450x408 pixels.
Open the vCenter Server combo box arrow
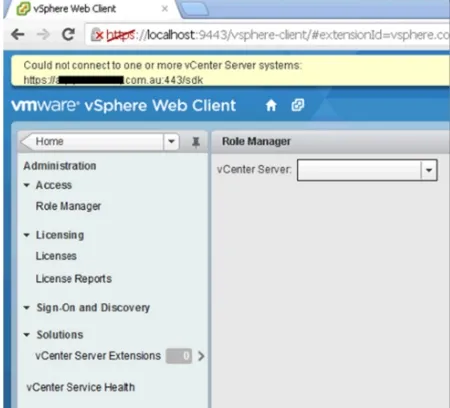coord(429,170)
